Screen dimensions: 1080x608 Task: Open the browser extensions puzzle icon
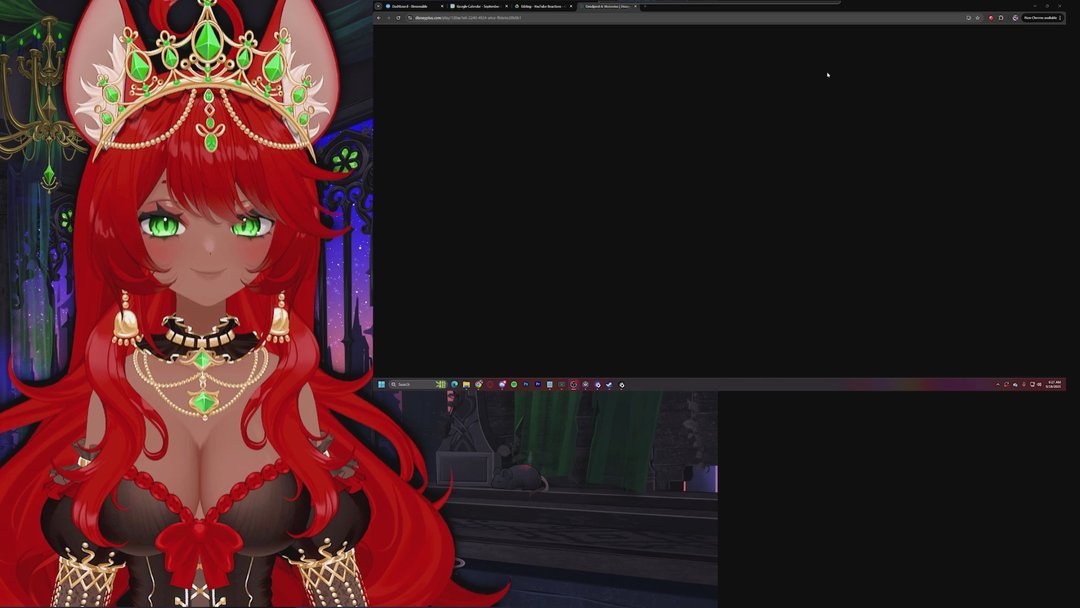click(1001, 18)
